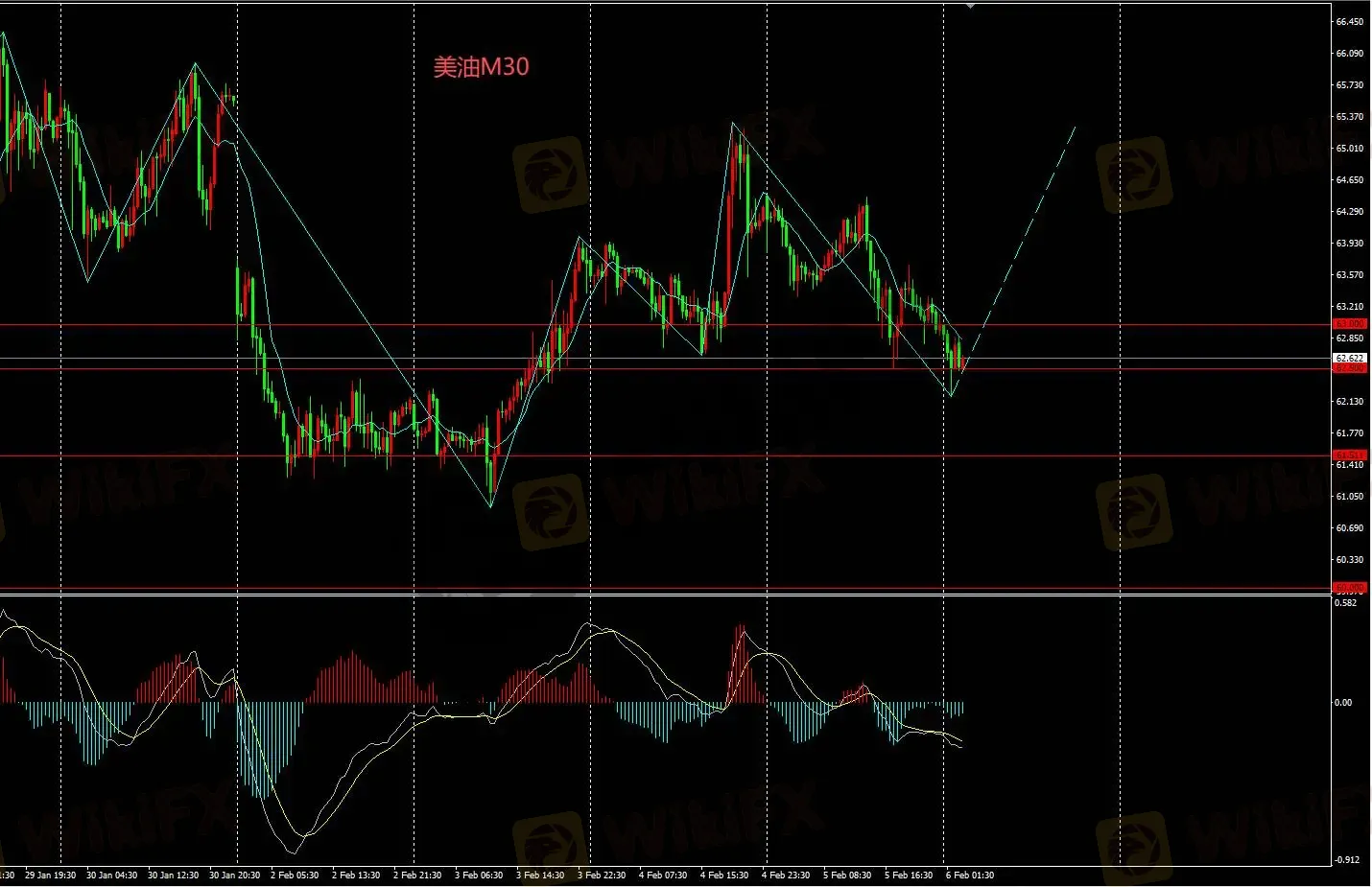Click the MACD -0.912 lower scale value

coord(1347,859)
